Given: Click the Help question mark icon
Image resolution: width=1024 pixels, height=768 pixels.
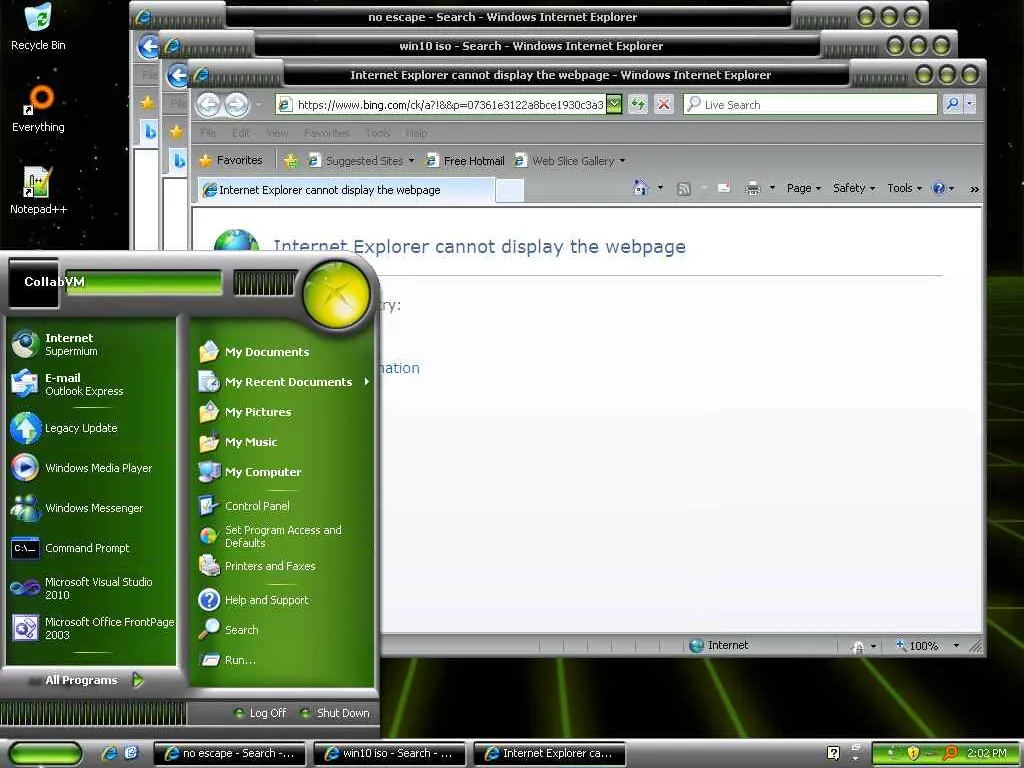Looking at the screenshot, I should click(939, 188).
